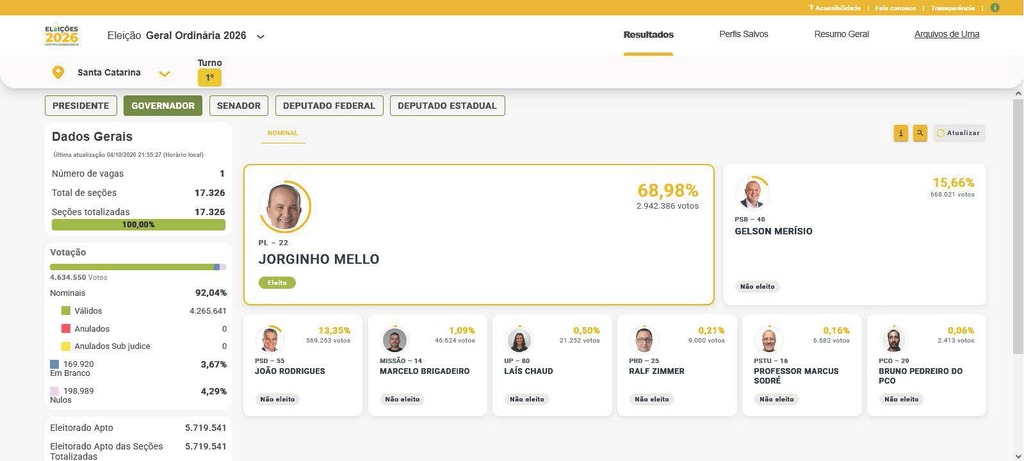Click the 15,66% percentage value

[953, 183]
